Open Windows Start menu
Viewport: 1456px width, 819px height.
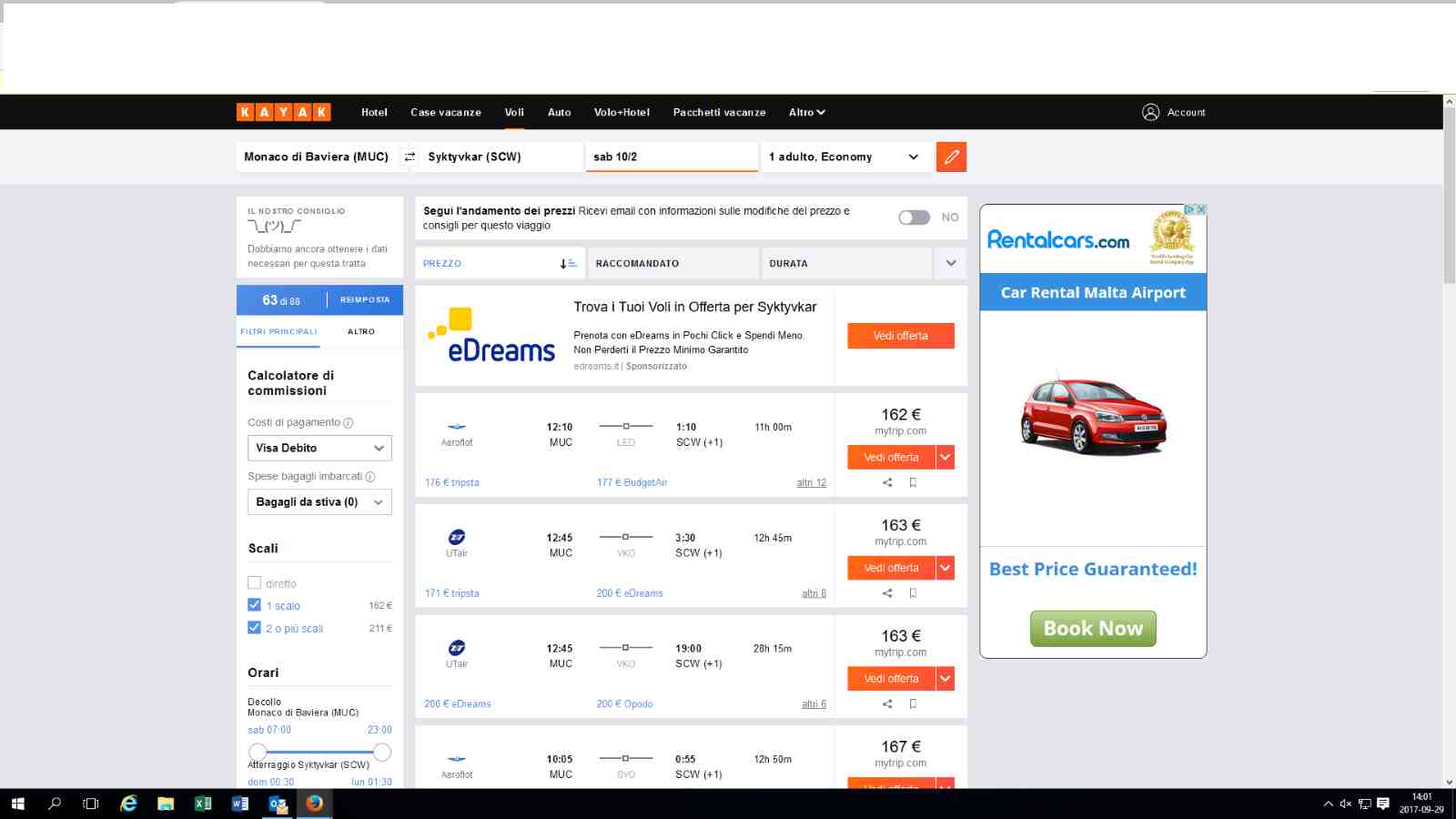[17, 804]
